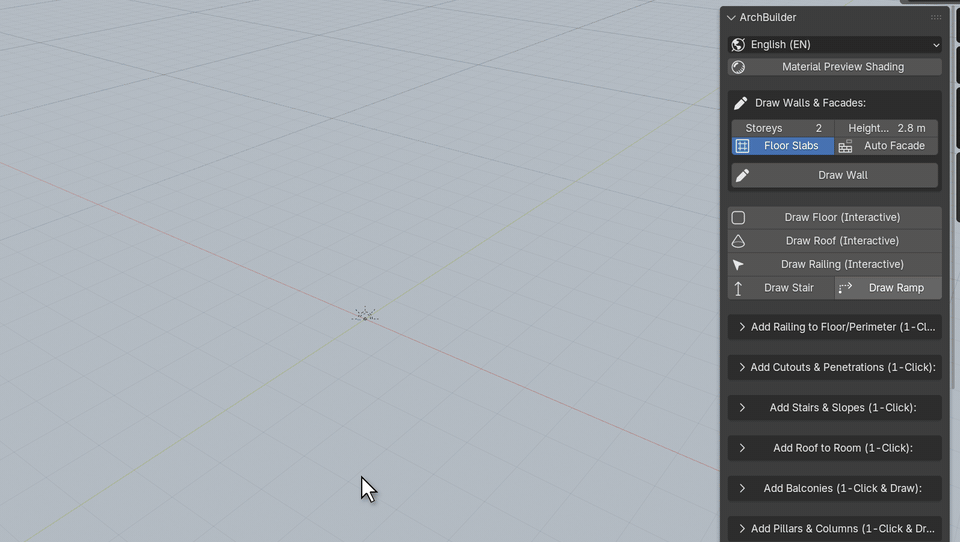
Task: Click the Draw Ramp dotted path icon
Action: pos(846,288)
